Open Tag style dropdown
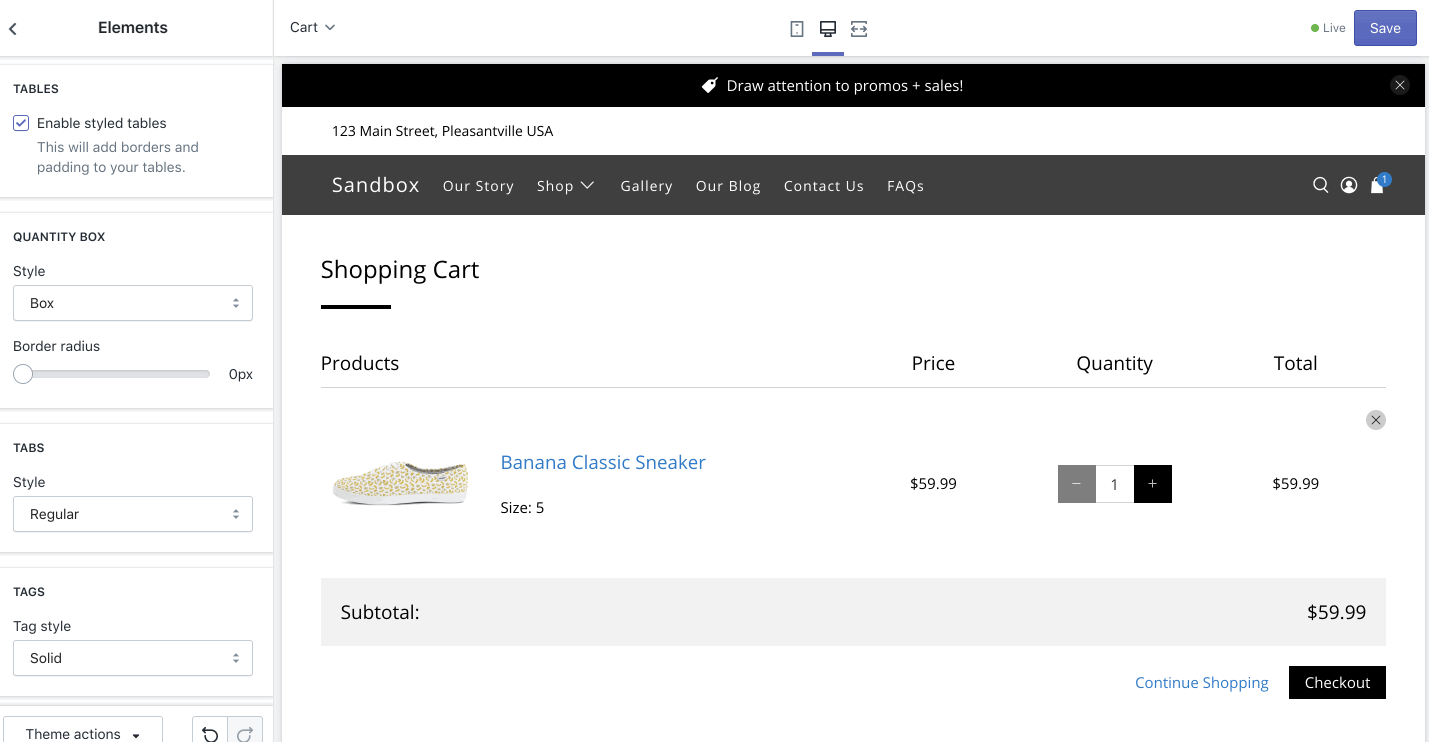Image resolution: width=1429 pixels, height=742 pixels. 133,658
